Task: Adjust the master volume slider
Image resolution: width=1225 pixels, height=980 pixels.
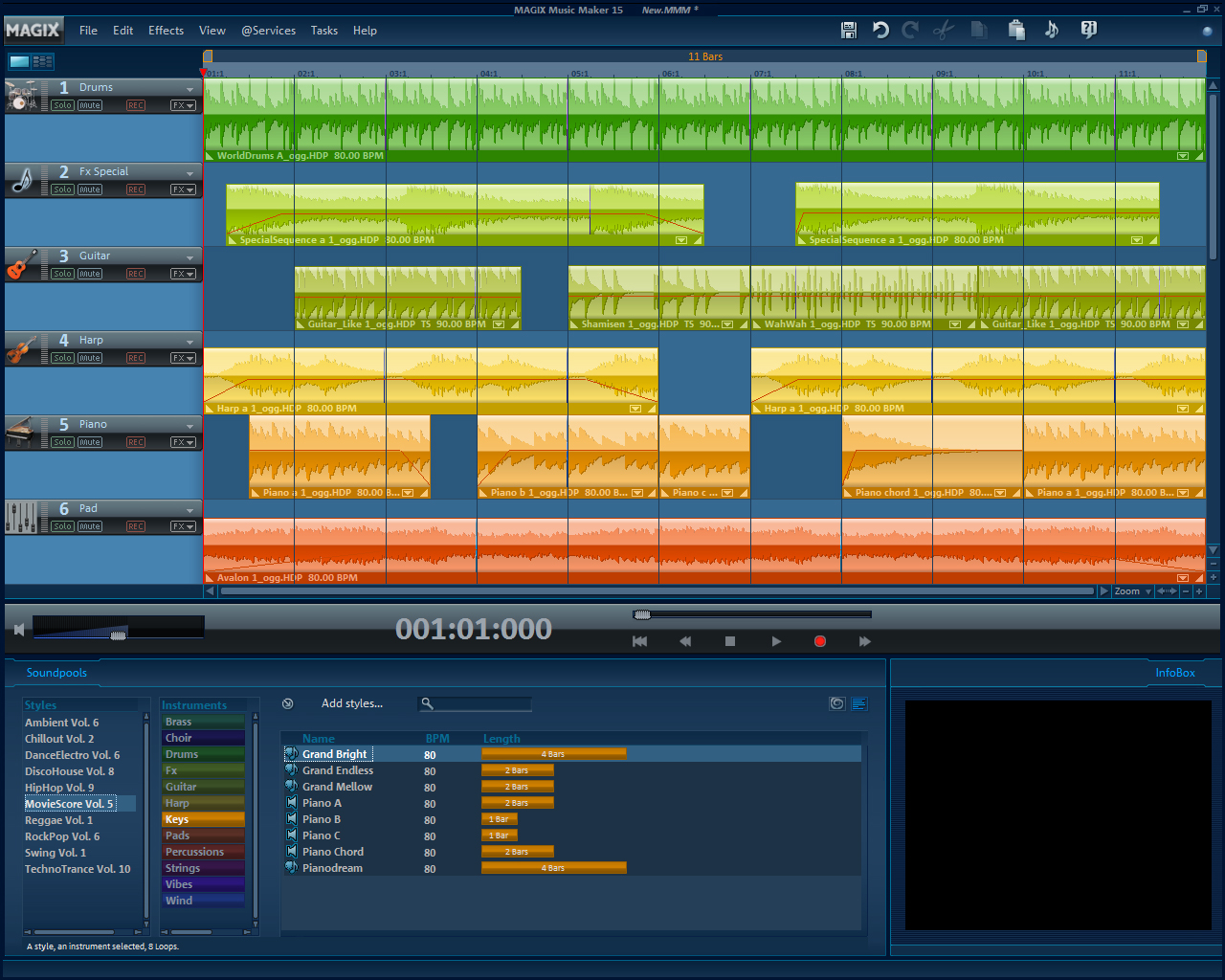Action: click(x=117, y=633)
